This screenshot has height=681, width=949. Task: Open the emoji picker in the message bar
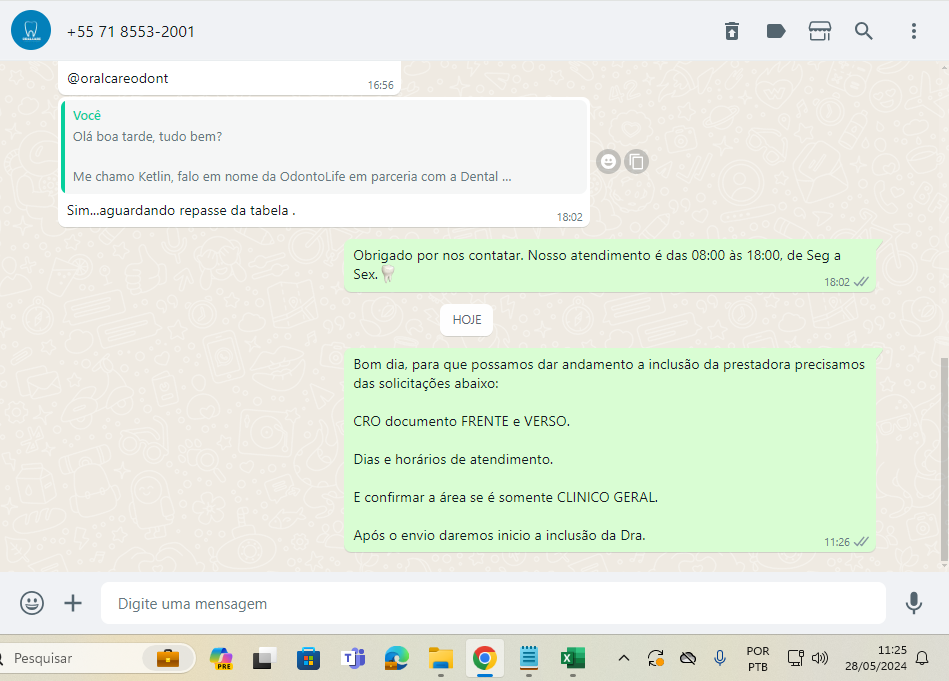[x=32, y=603]
